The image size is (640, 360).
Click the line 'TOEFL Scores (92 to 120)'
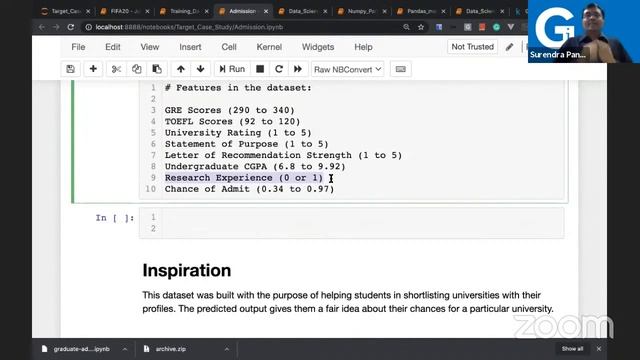point(232,121)
